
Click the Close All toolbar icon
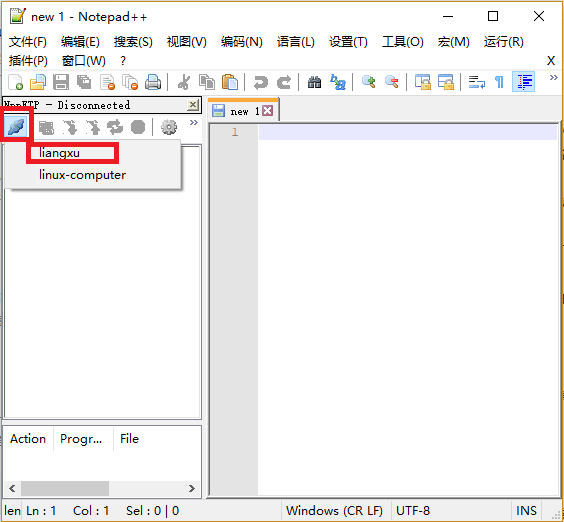130,82
